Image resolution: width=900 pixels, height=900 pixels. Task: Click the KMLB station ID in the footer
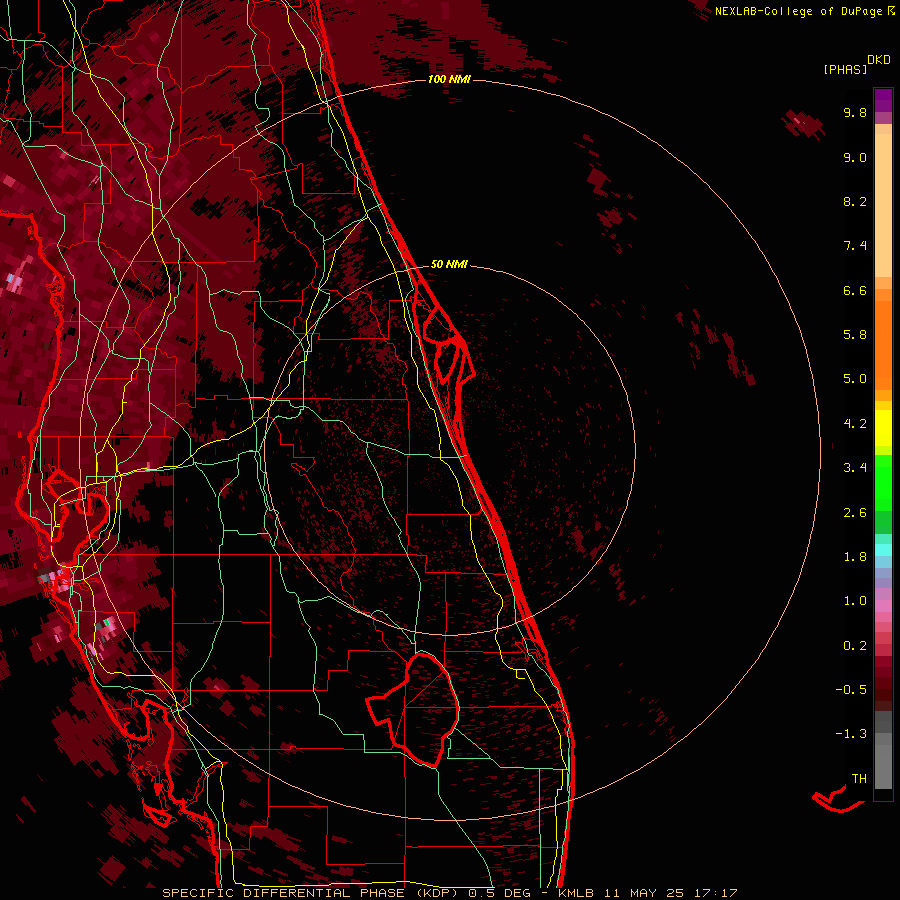pos(576,893)
